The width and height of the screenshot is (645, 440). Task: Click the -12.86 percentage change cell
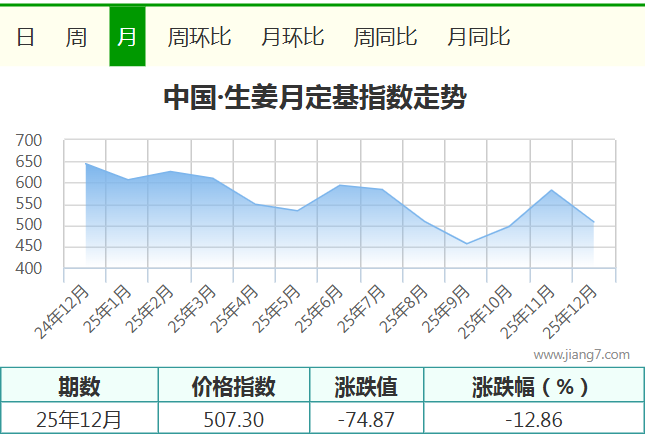tap(529, 419)
